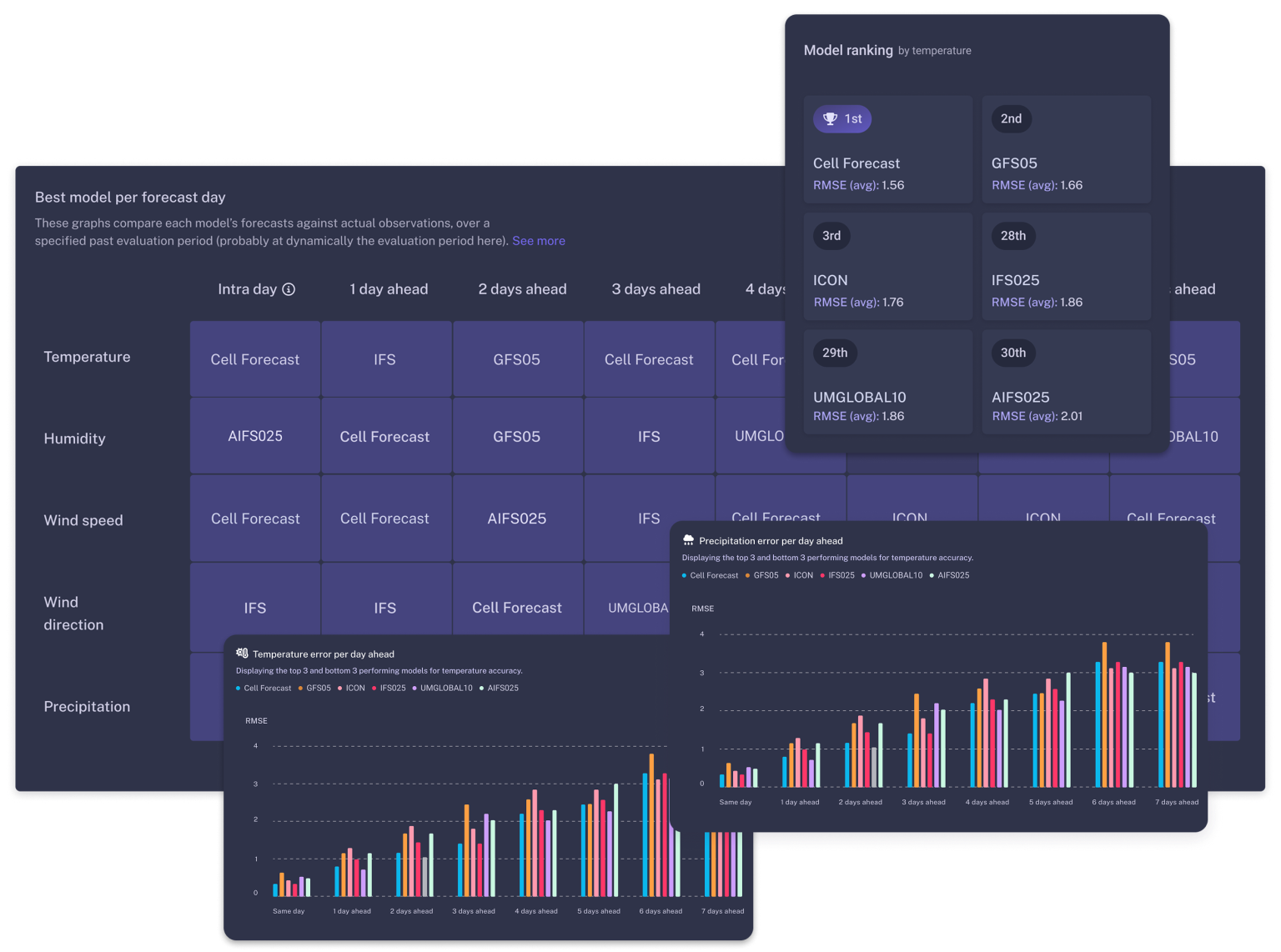The image size is (1281, 952).
Task: Open the GFS05 2nd place ranking card
Action: pyautogui.click(x=1066, y=150)
